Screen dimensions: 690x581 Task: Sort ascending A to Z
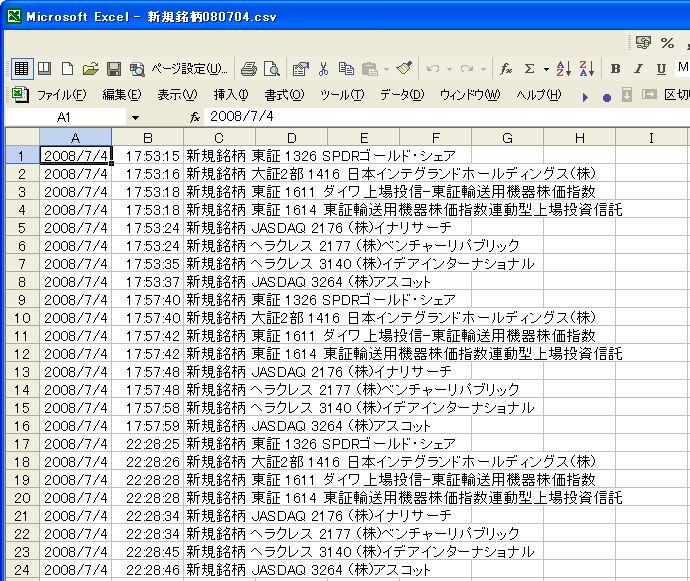[563, 69]
